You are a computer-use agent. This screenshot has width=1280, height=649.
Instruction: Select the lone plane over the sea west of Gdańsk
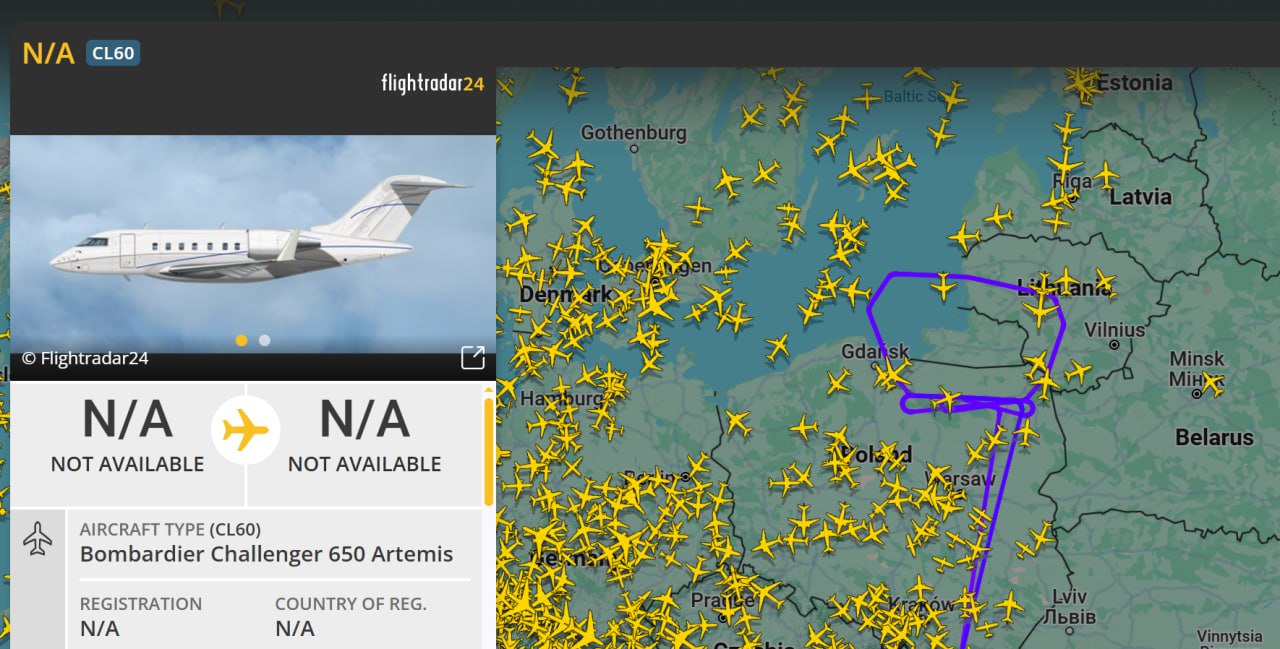point(777,347)
